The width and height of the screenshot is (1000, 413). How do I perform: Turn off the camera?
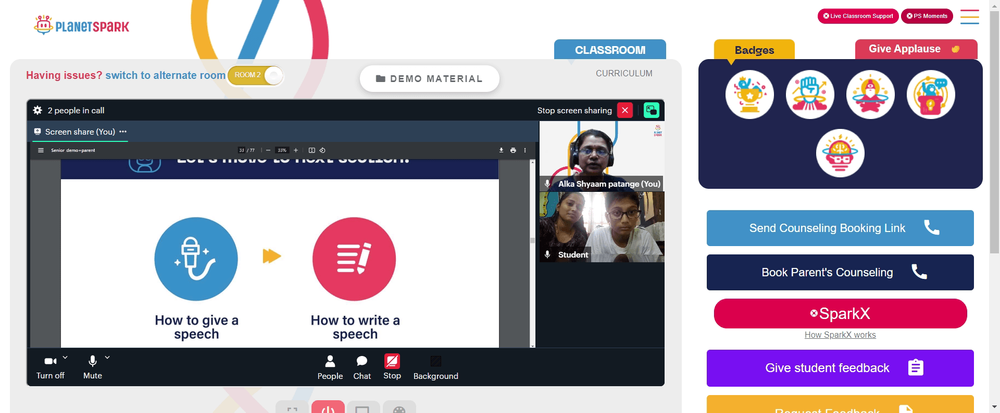coord(50,367)
